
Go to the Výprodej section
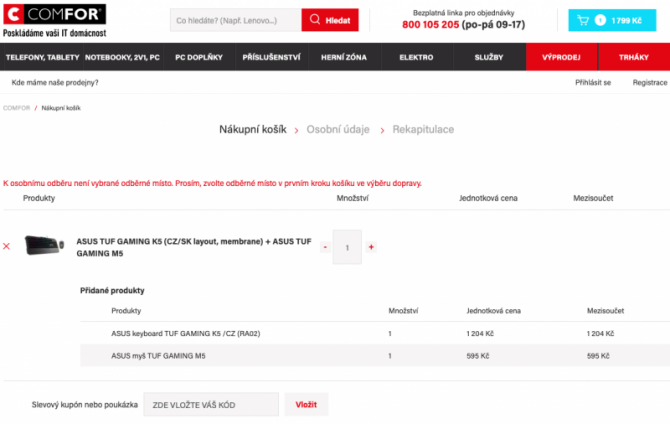(561, 57)
